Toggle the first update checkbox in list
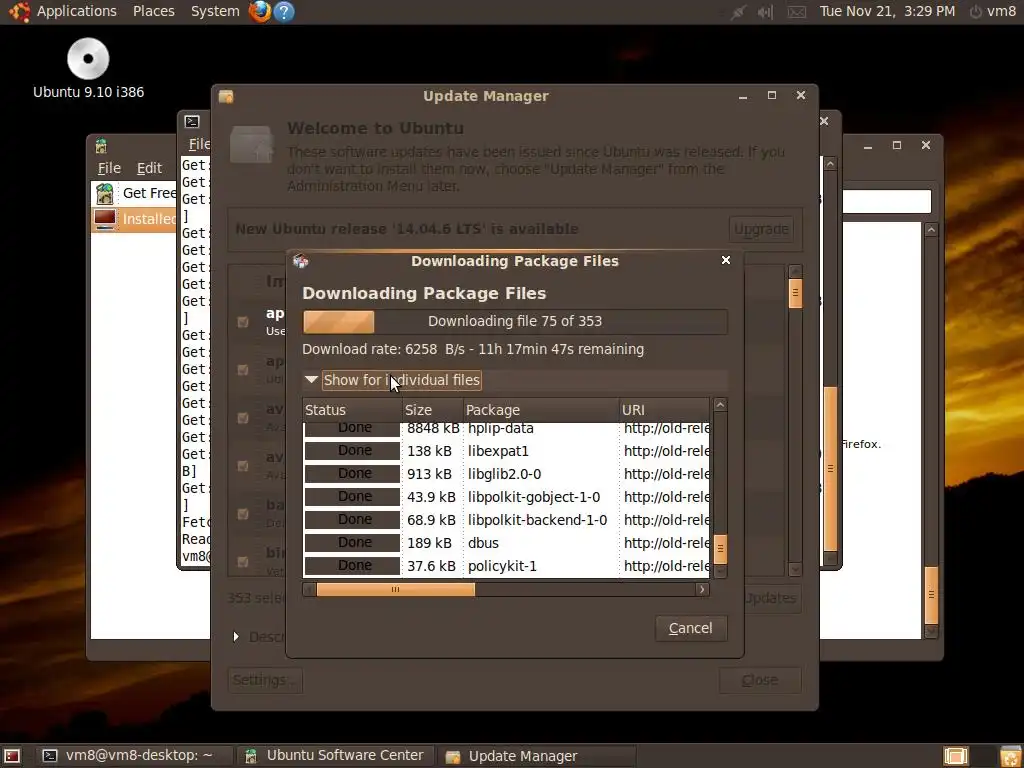This screenshot has height=768, width=1024. pyautogui.click(x=243, y=322)
